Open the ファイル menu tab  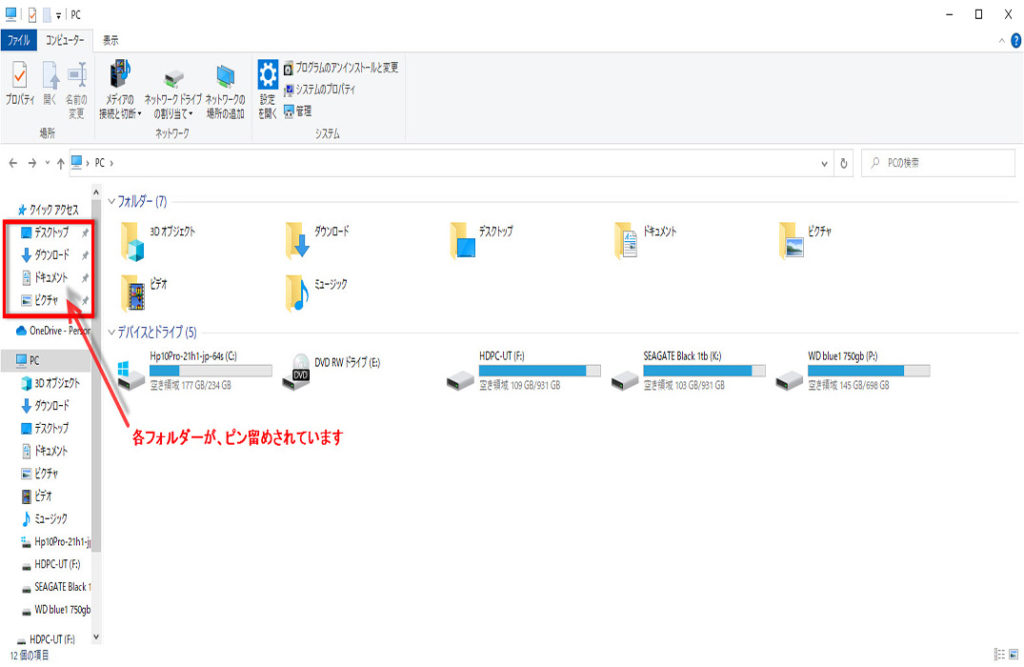pos(18,40)
